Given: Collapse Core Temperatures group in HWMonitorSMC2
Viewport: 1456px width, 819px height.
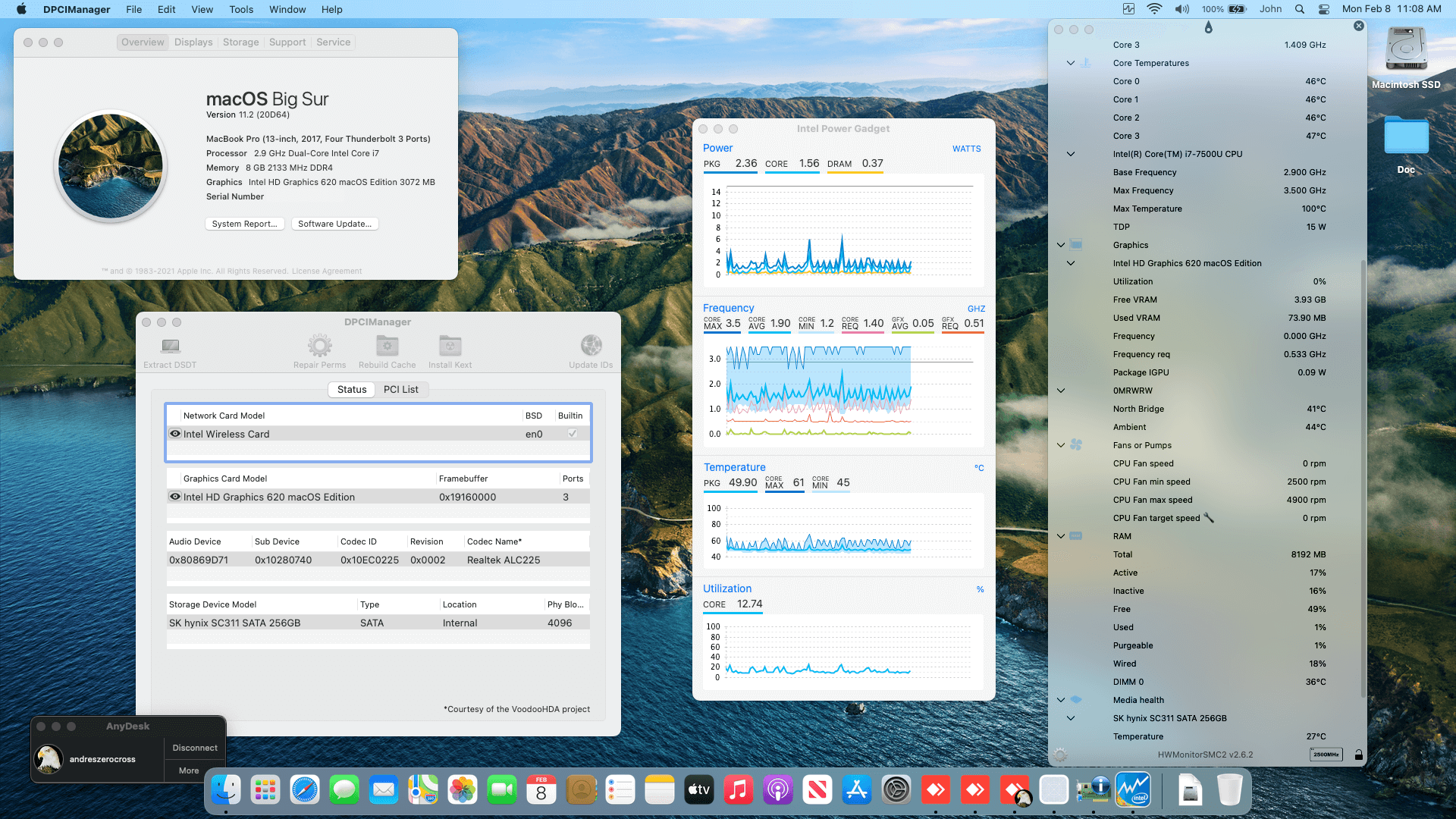Looking at the screenshot, I should tap(1071, 63).
